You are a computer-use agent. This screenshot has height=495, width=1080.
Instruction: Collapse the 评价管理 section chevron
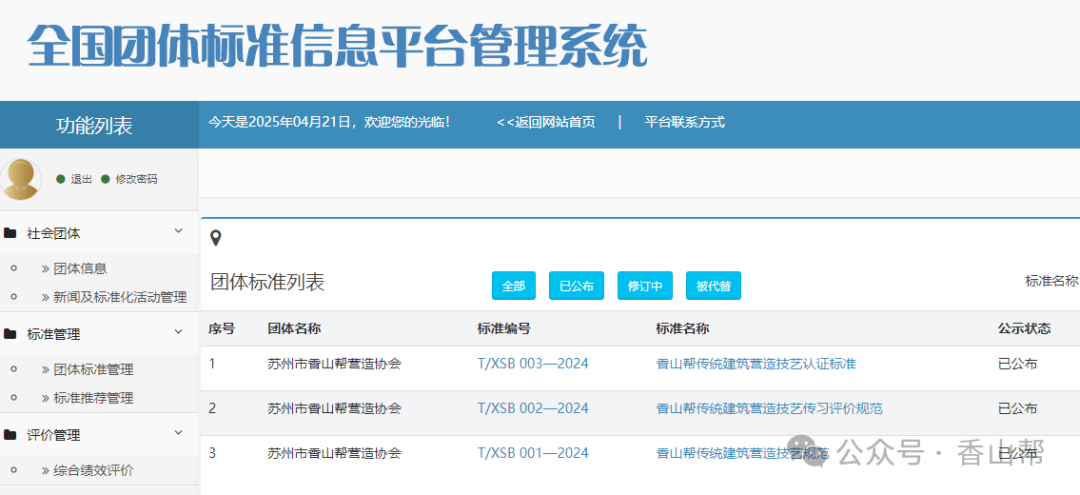[x=178, y=433]
